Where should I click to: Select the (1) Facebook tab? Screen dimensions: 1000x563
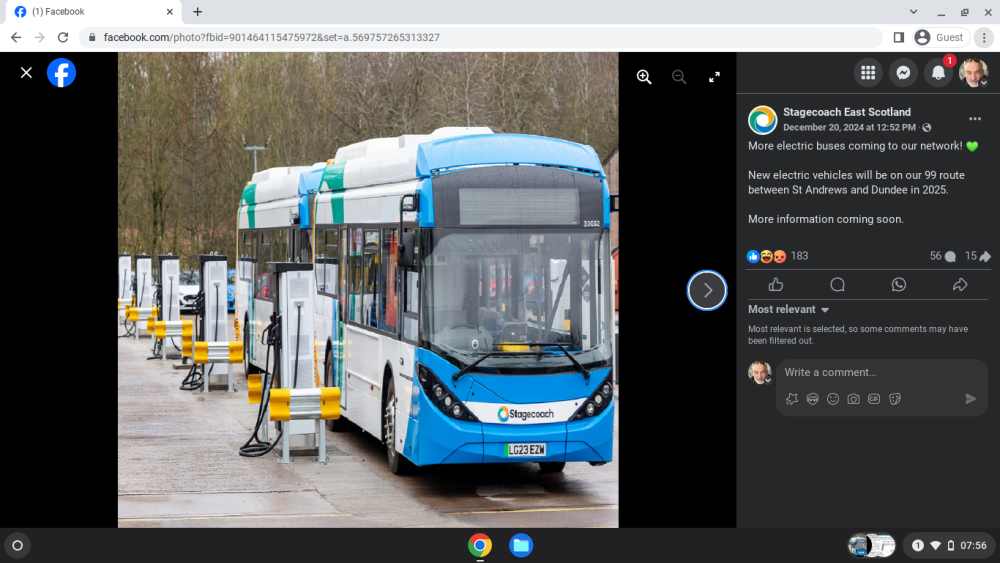91,11
